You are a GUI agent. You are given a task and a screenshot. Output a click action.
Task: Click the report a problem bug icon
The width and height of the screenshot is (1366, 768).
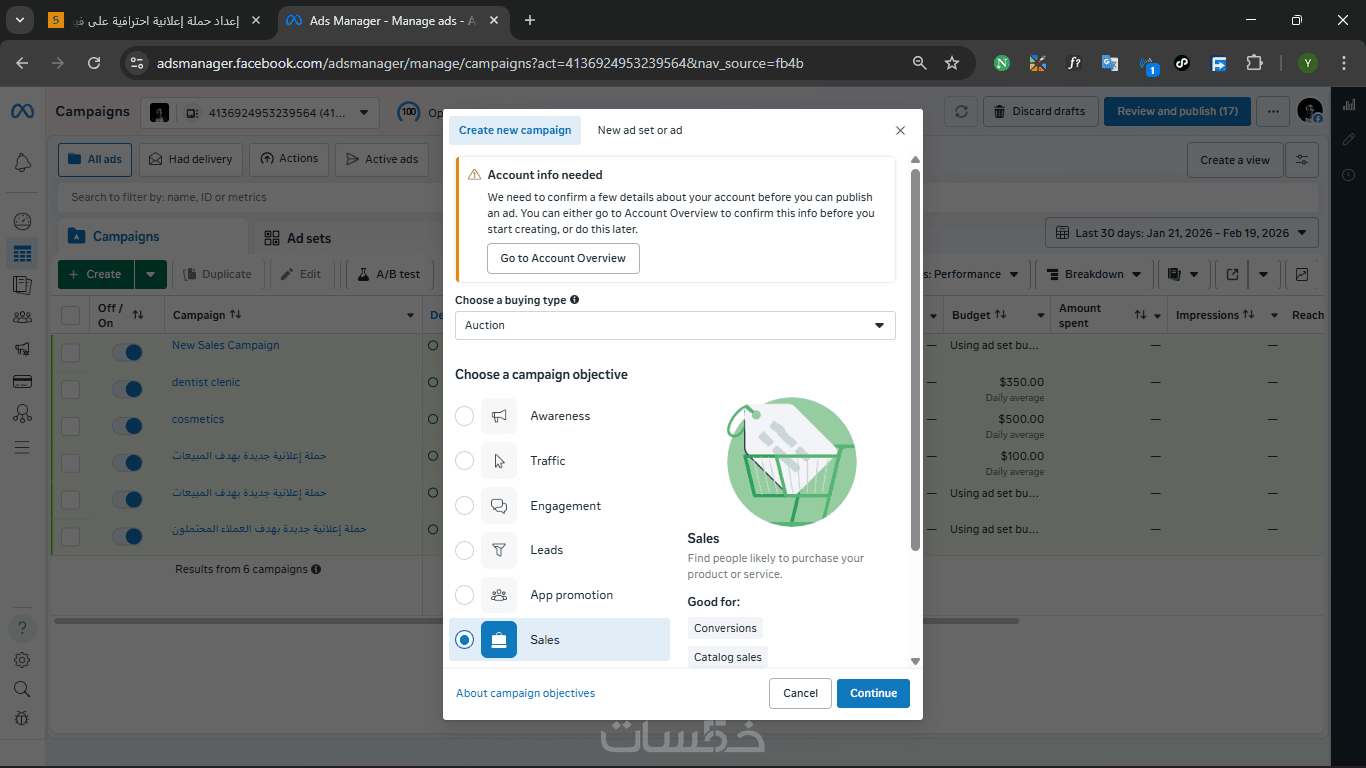click(22, 718)
